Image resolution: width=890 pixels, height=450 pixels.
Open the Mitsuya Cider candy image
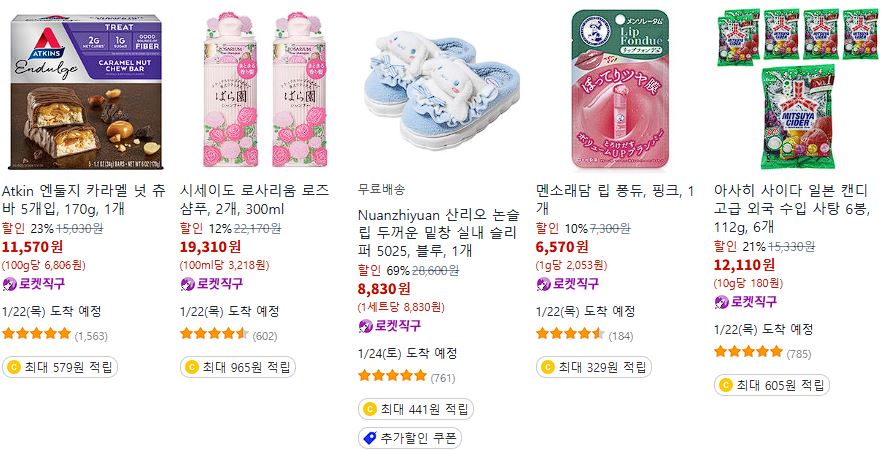point(800,89)
